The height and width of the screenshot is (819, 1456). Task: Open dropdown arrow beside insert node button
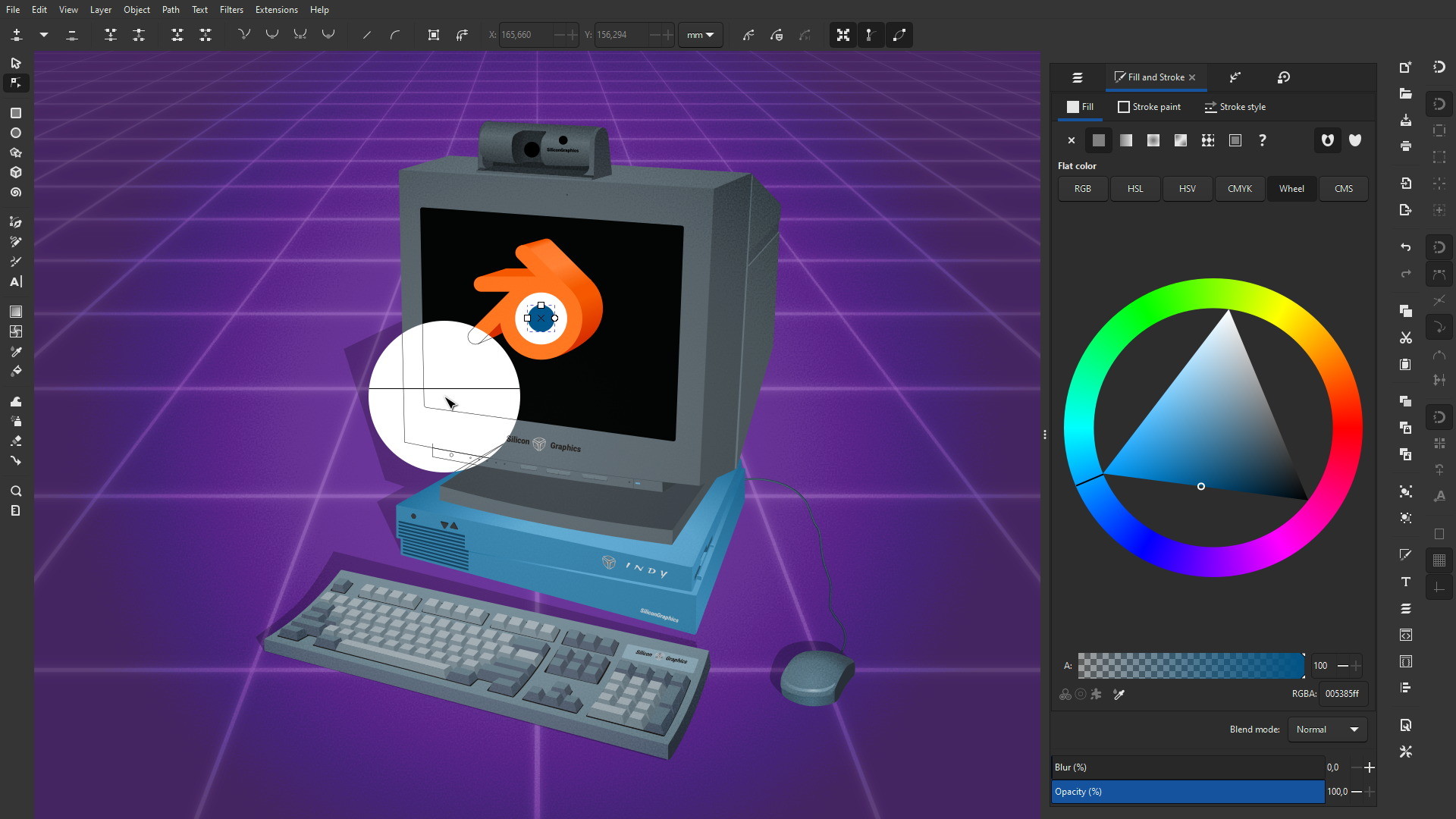tap(44, 35)
